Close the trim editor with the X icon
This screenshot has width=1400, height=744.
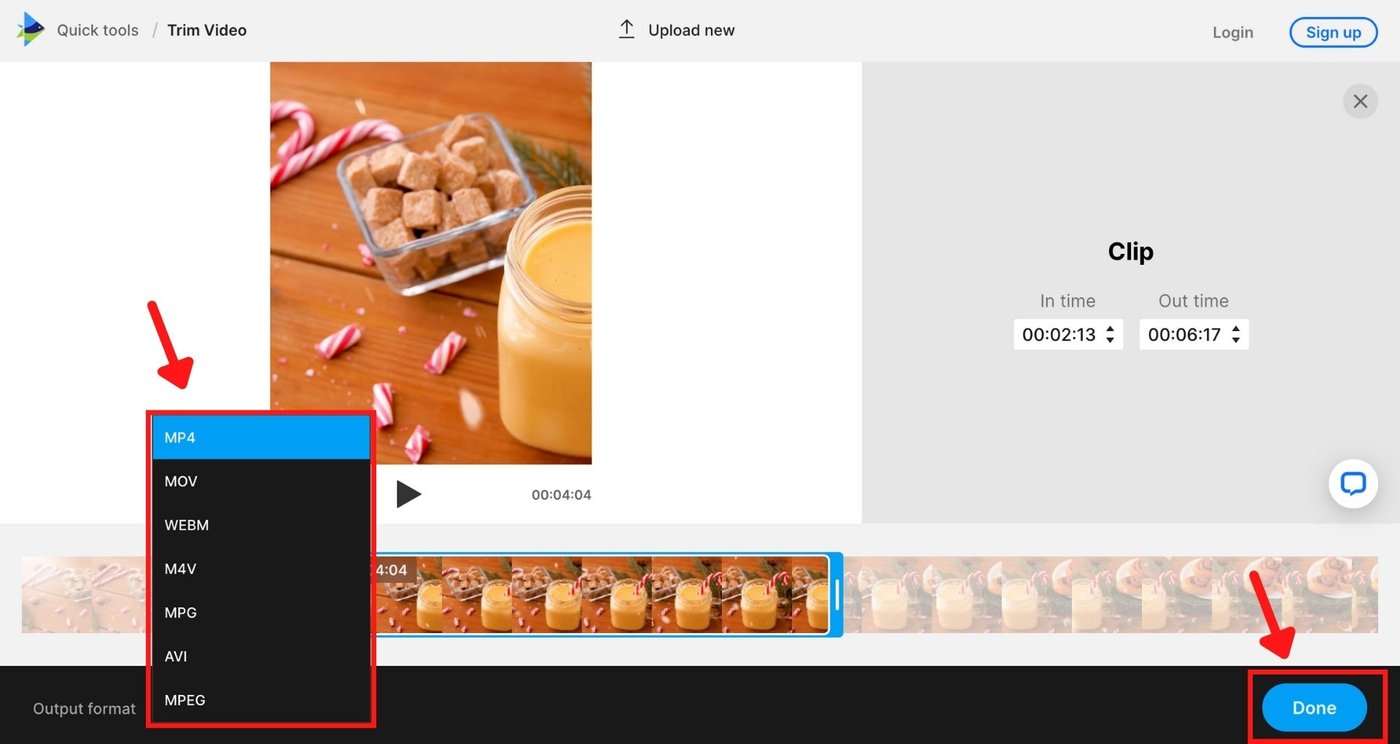coord(1360,101)
